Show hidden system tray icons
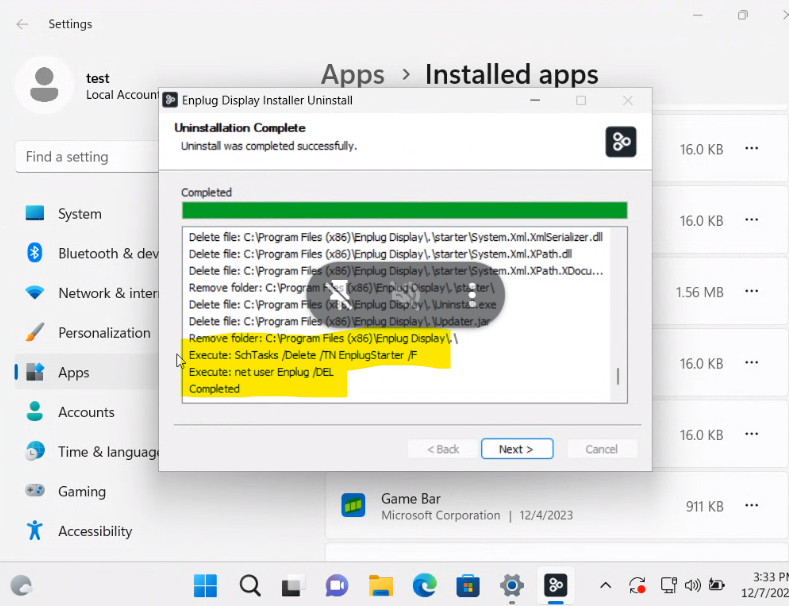 [606, 585]
